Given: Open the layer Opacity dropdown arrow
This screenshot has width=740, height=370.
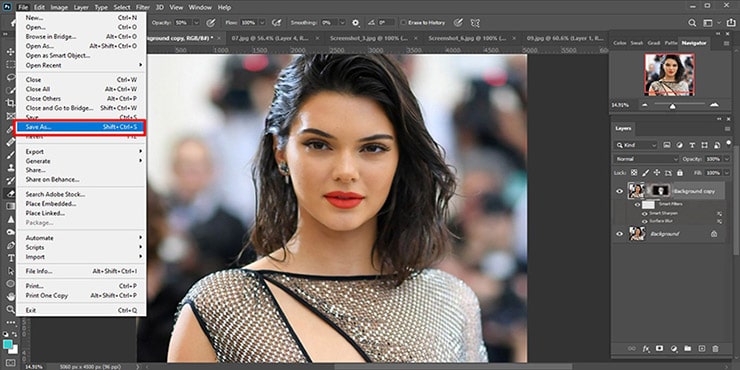Looking at the screenshot, I should [x=727, y=159].
